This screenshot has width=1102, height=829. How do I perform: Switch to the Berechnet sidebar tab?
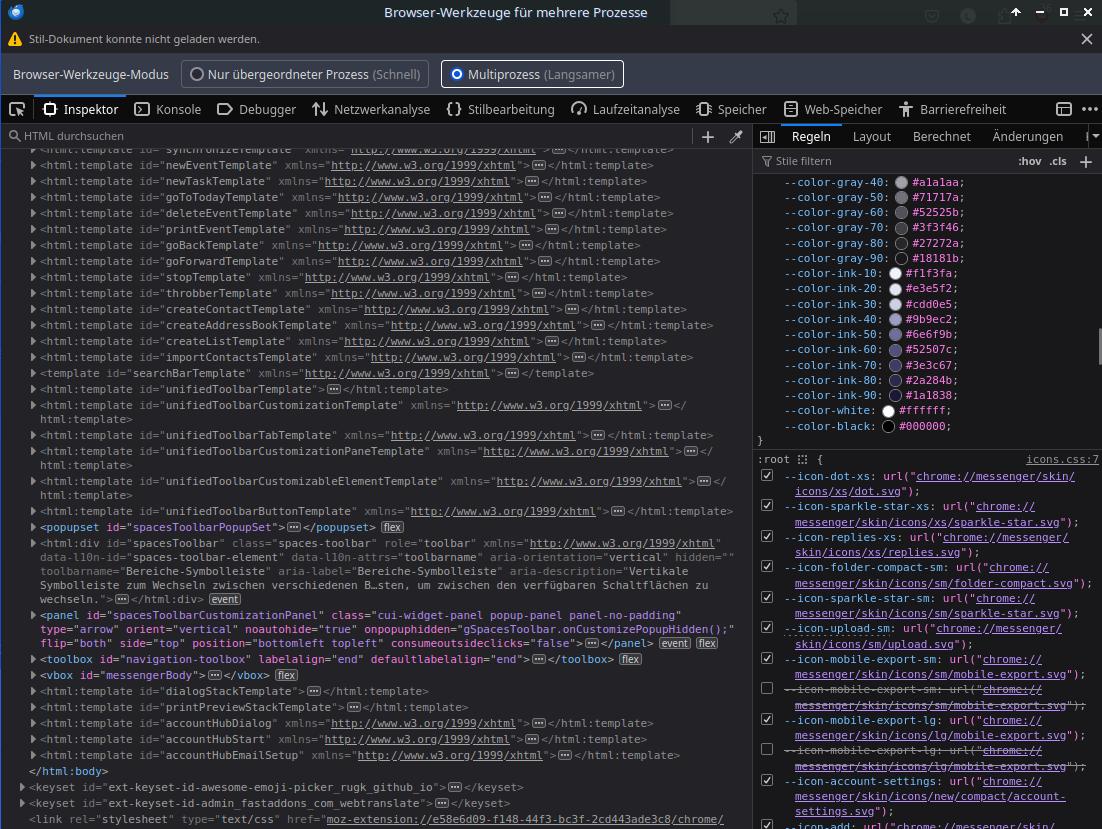941,137
